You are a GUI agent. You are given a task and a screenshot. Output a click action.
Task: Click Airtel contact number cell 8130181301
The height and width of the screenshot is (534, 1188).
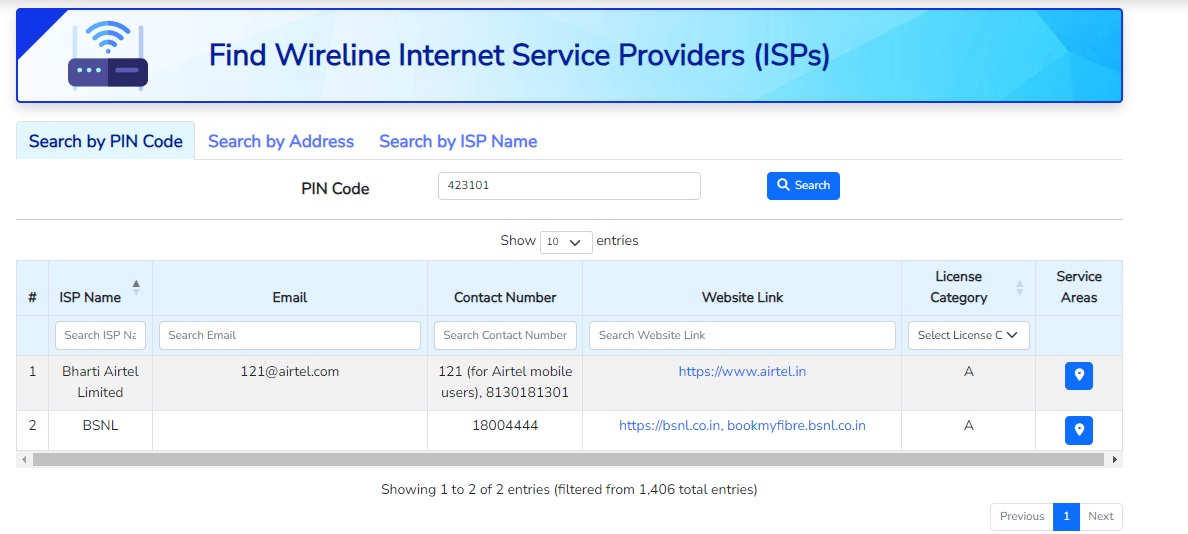click(x=505, y=383)
